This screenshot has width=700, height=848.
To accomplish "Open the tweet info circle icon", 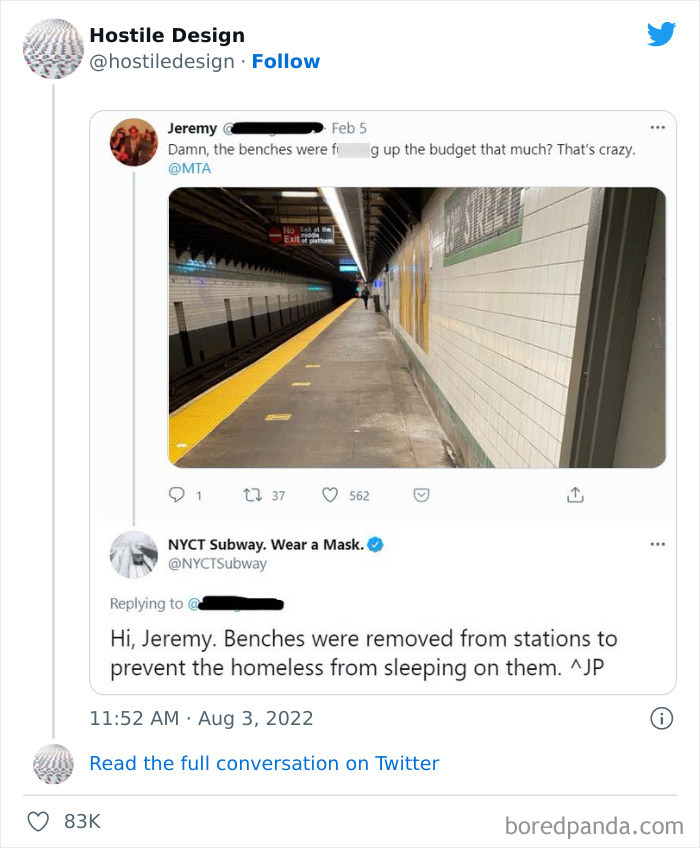I will pyautogui.click(x=660, y=718).
